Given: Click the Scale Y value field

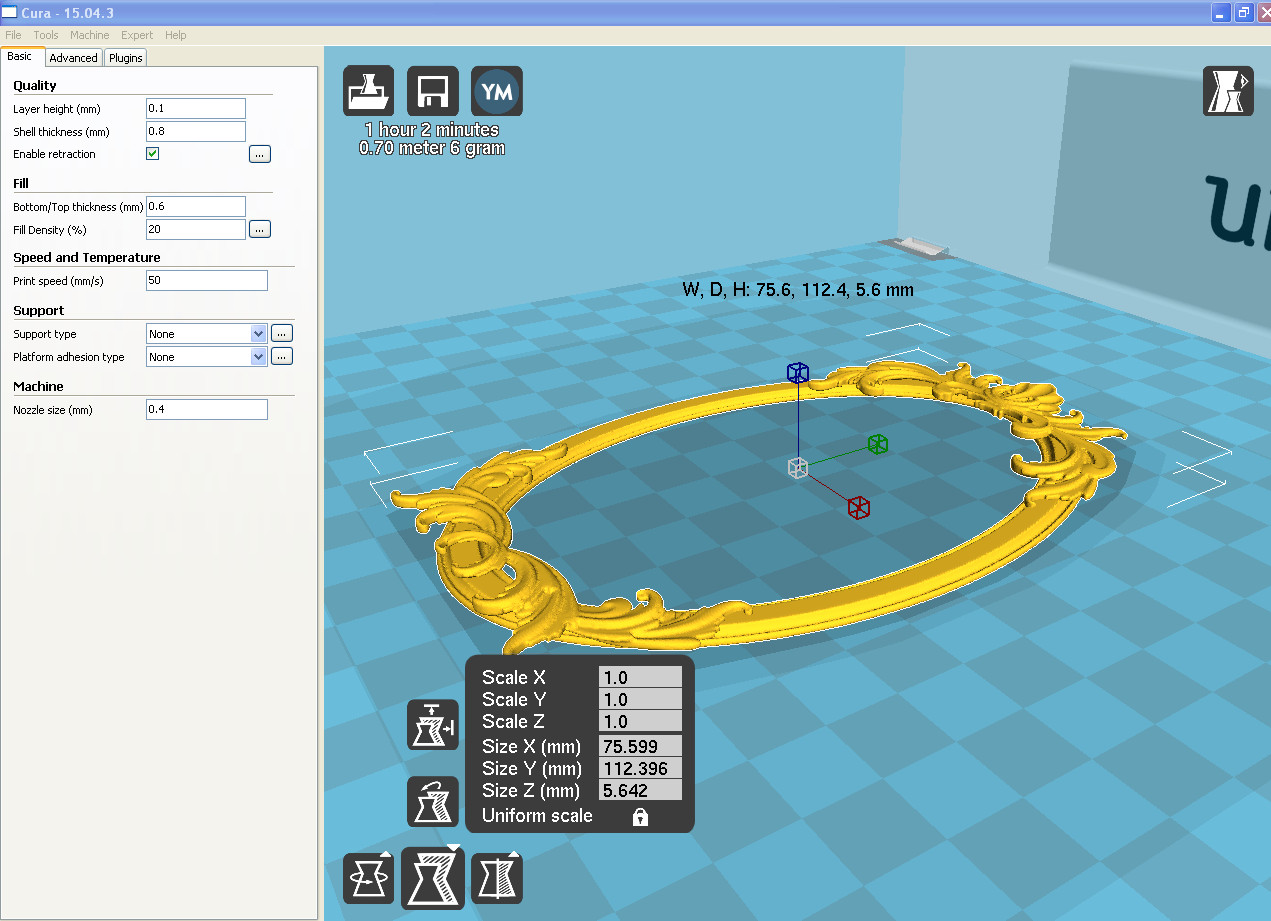Looking at the screenshot, I should pyautogui.click(x=640, y=699).
